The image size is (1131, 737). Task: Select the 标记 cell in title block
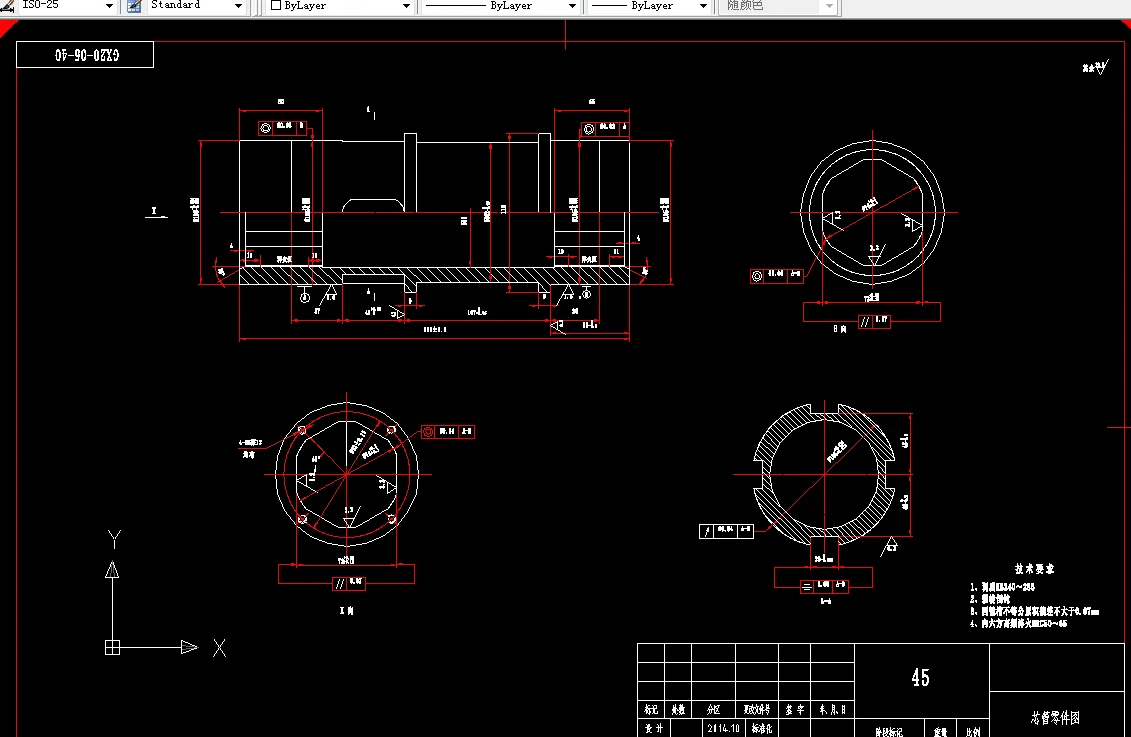[651, 710]
